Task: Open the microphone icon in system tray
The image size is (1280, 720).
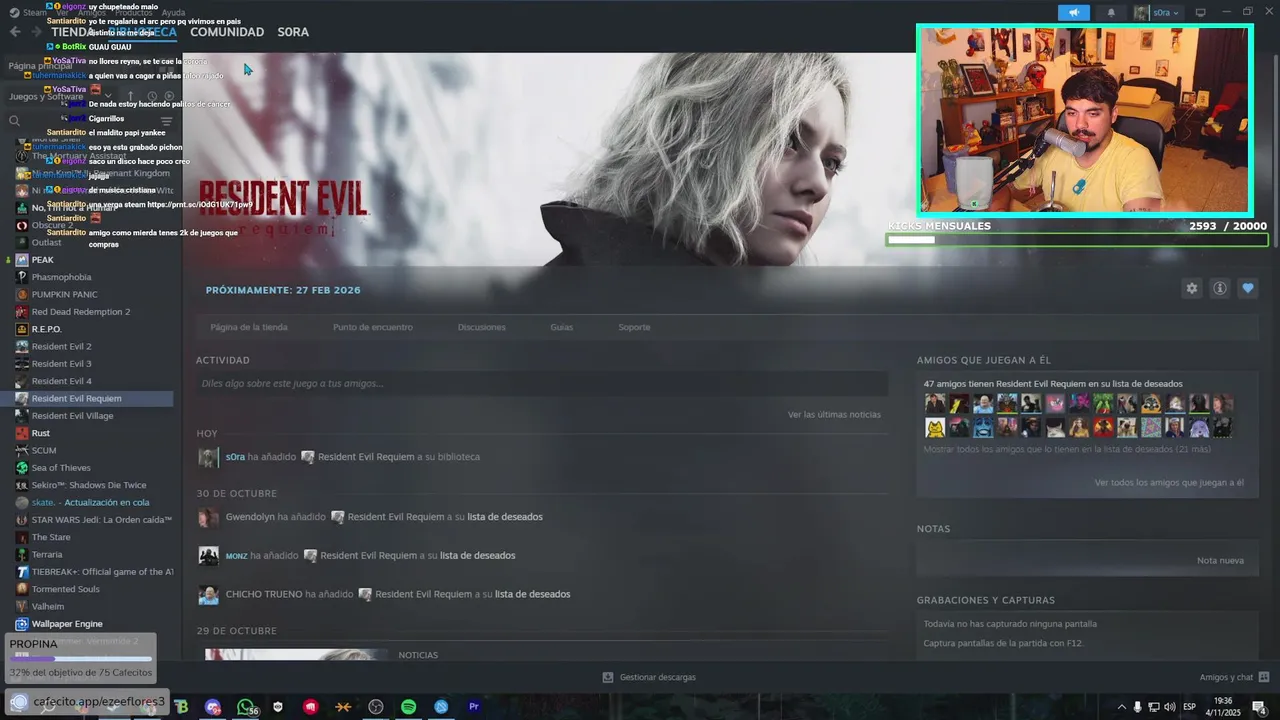Action: 1138,707
